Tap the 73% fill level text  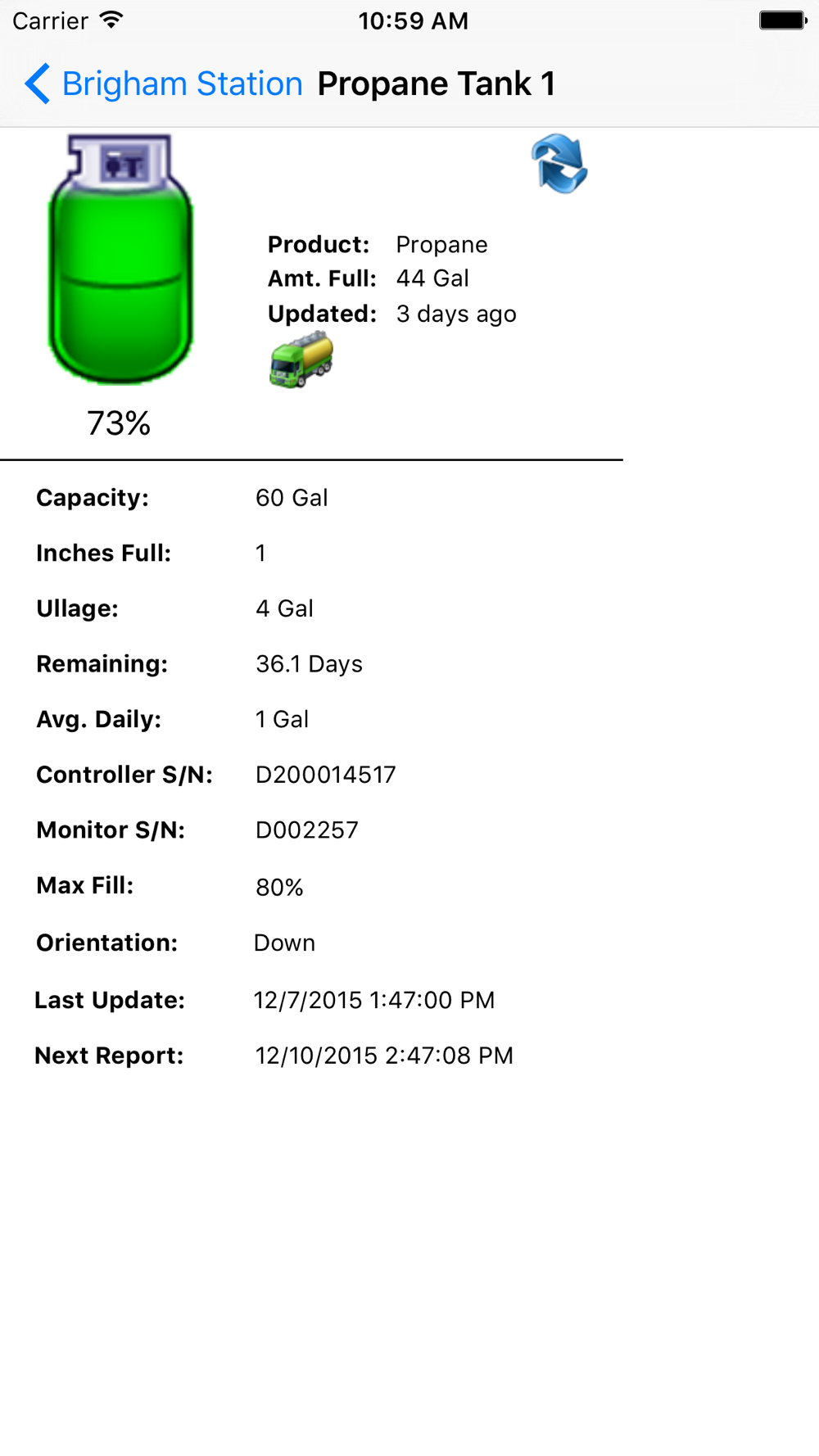[x=119, y=423]
